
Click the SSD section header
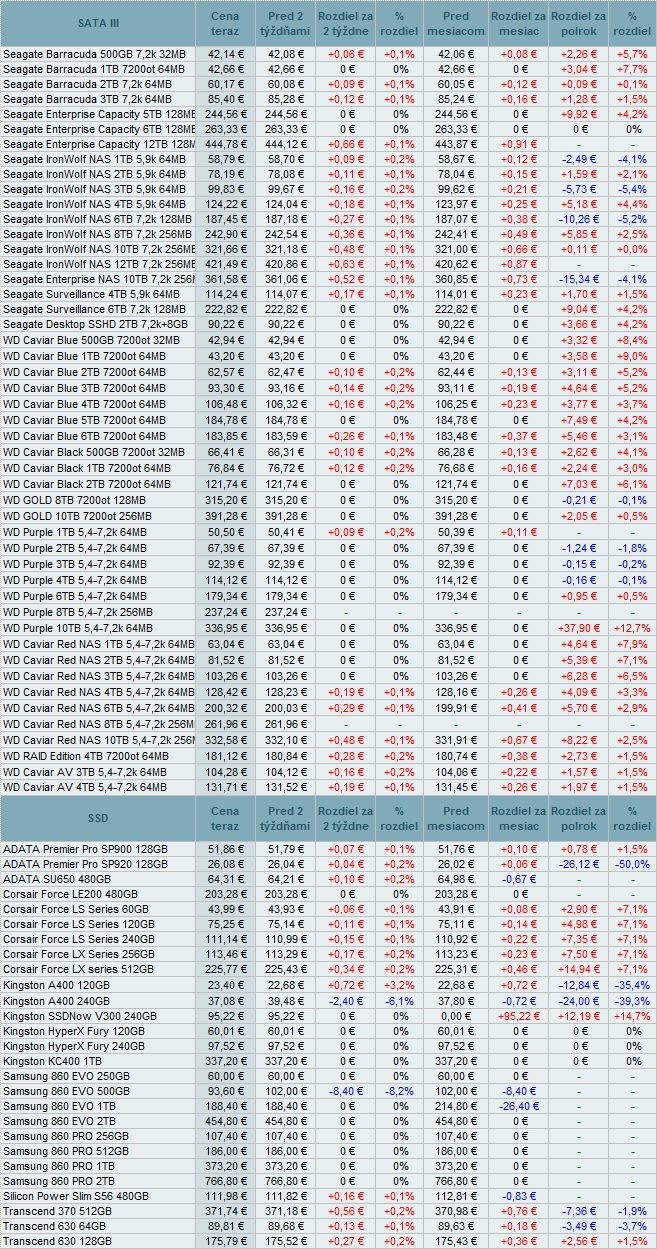click(98, 818)
